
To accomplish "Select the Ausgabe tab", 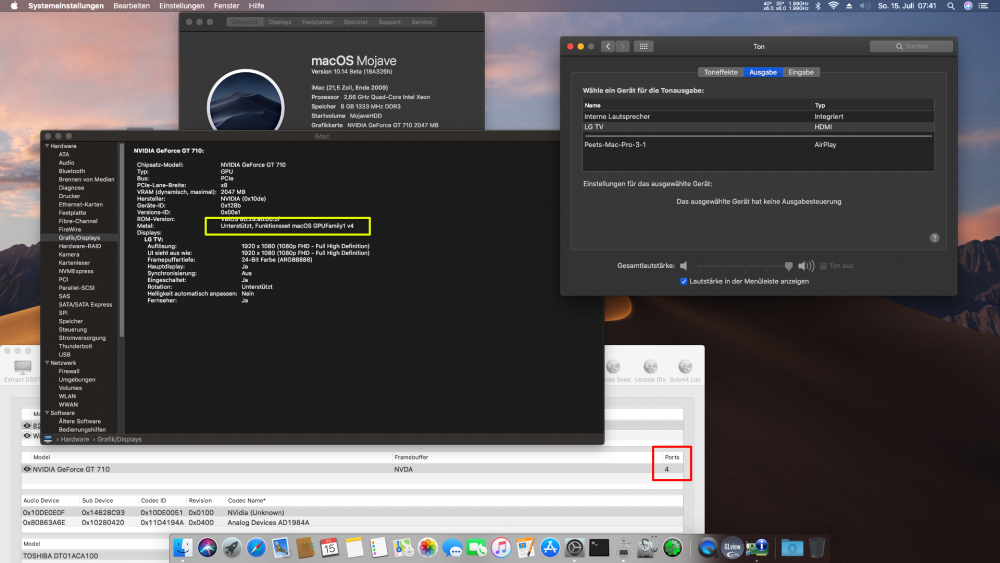I will [763, 72].
